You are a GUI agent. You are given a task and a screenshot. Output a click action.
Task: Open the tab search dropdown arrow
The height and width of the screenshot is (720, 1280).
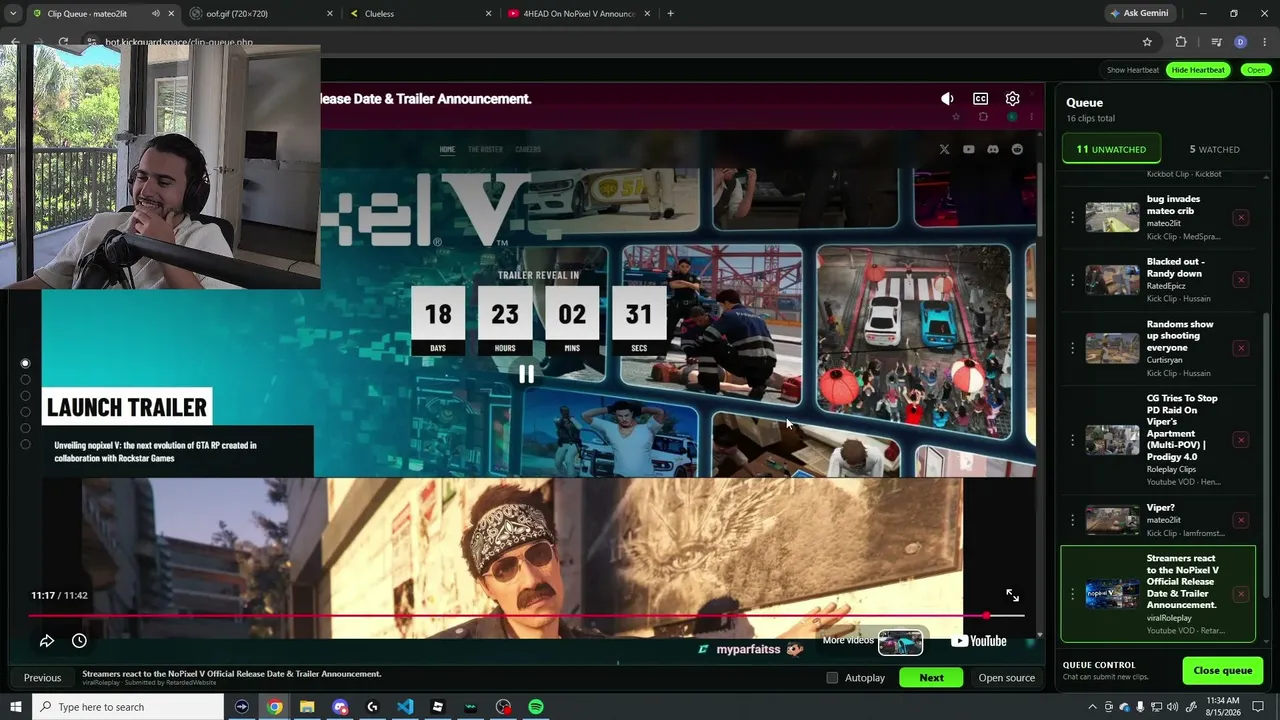pyautogui.click(x=13, y=14)
